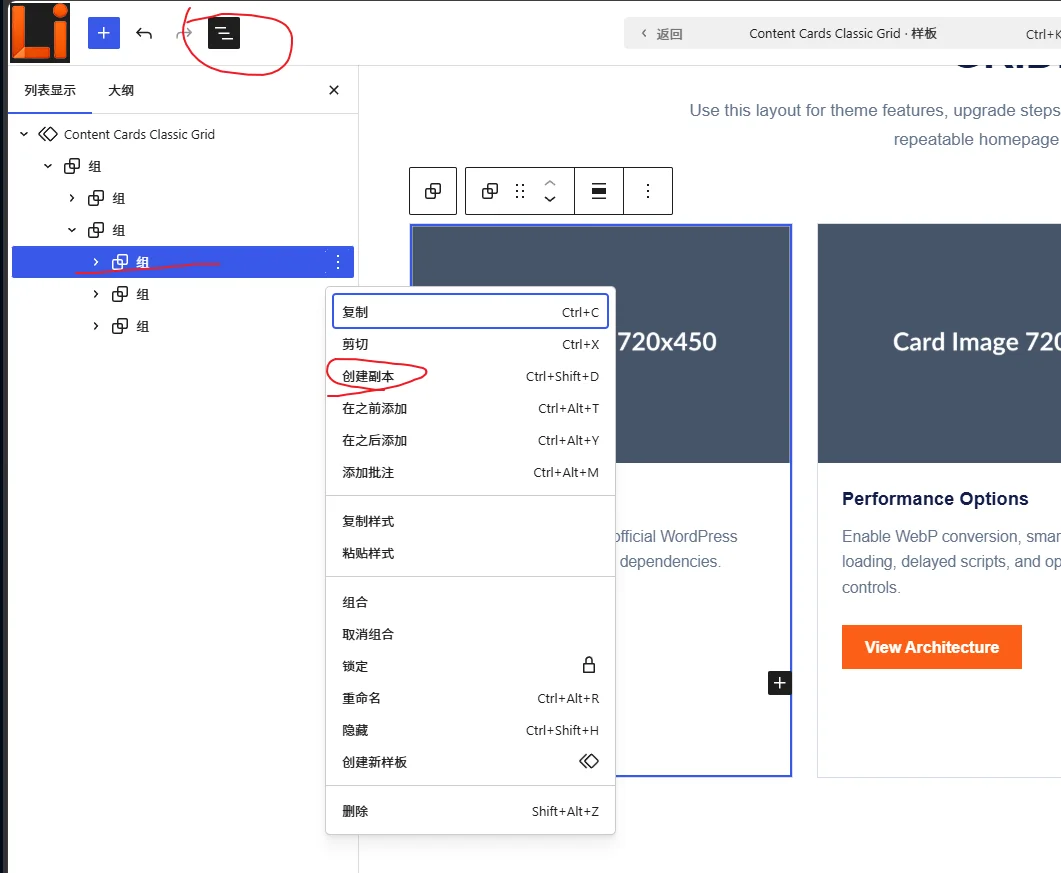The width and height of the screenshot is (1061, 873).
Task: Choose 删除 to remove the block
Action: 470,811
